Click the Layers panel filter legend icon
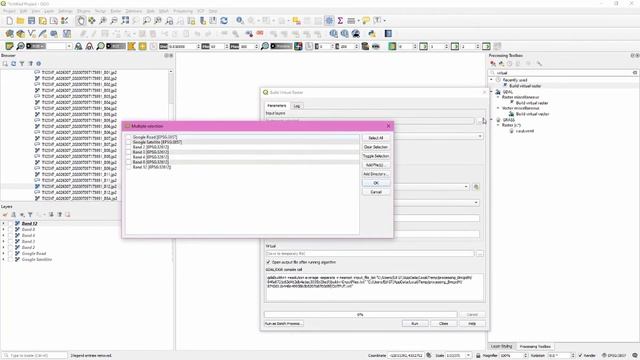Screen dimensions: 640x360 30,214
